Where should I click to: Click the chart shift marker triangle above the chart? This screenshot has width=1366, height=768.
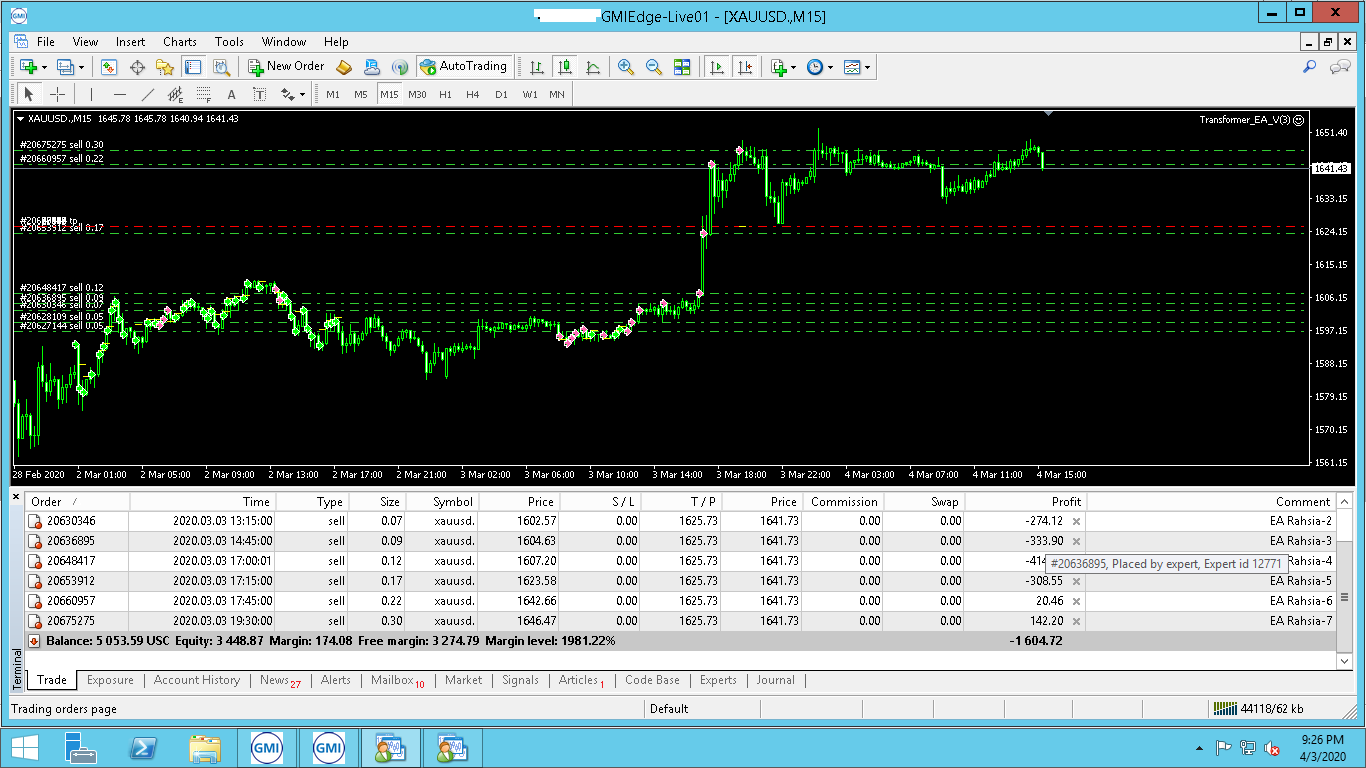(x=1047, y=114)
